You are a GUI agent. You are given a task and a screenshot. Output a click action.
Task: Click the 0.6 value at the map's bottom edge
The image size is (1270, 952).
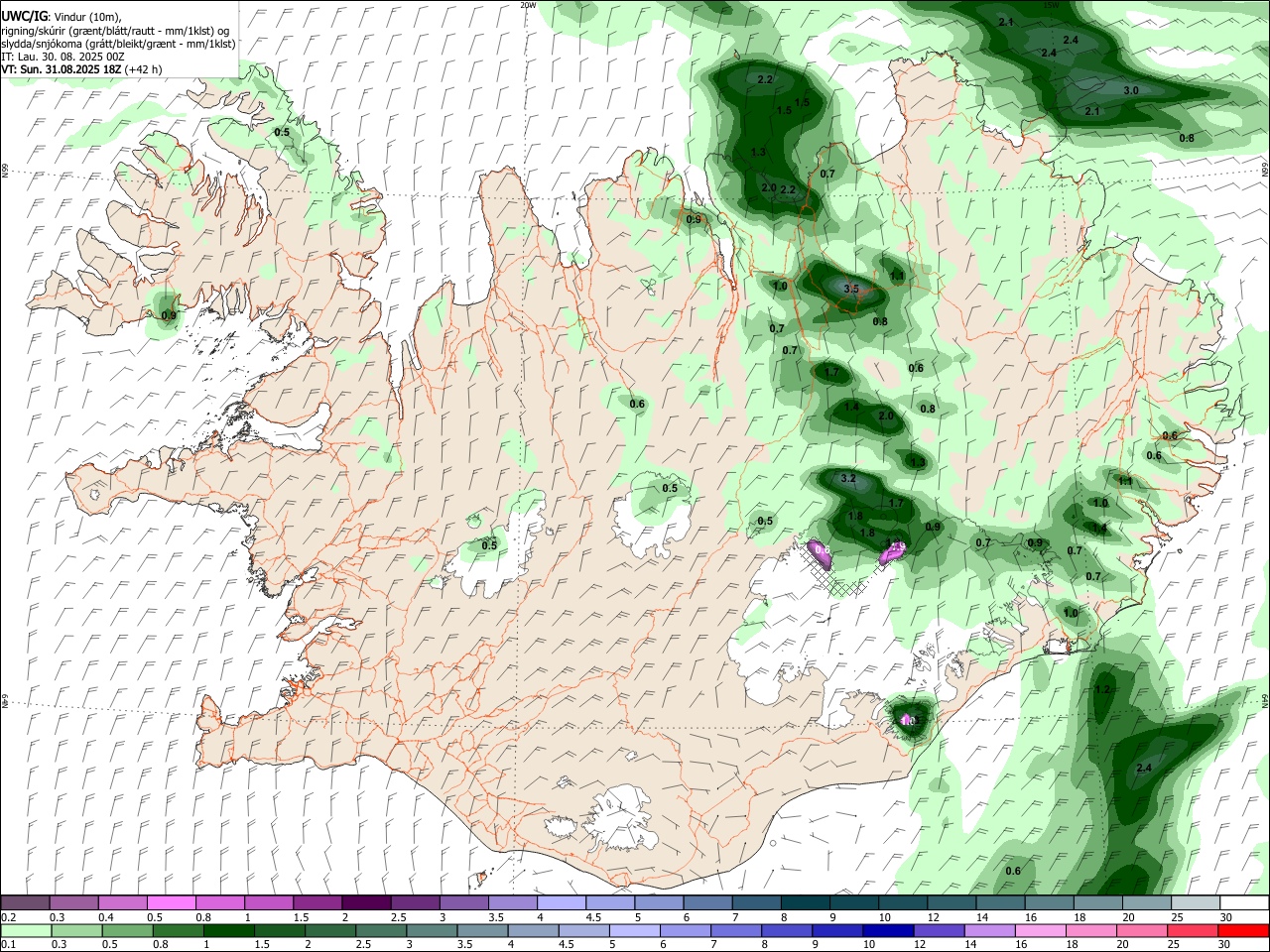tap(1013, 871)
